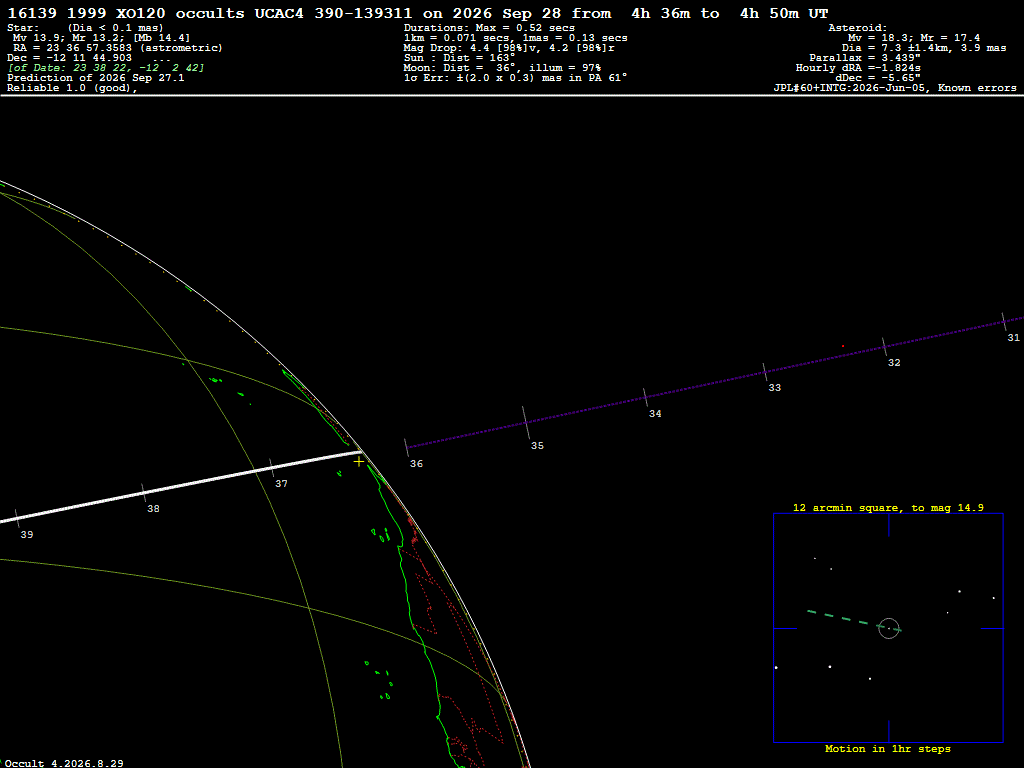Click the Motion in 1hr steps label

pyautogui.click(x=888, y=748)
